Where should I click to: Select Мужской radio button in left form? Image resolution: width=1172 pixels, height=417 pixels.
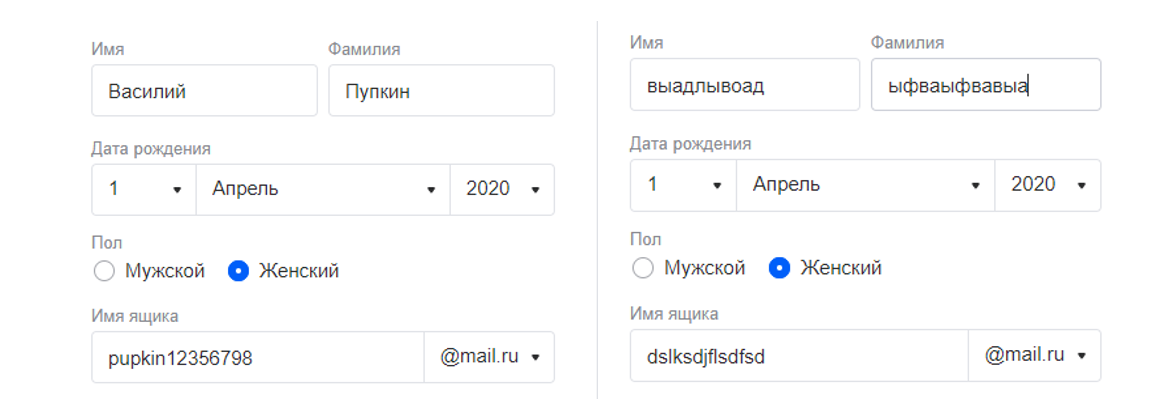tap(104, 271)
